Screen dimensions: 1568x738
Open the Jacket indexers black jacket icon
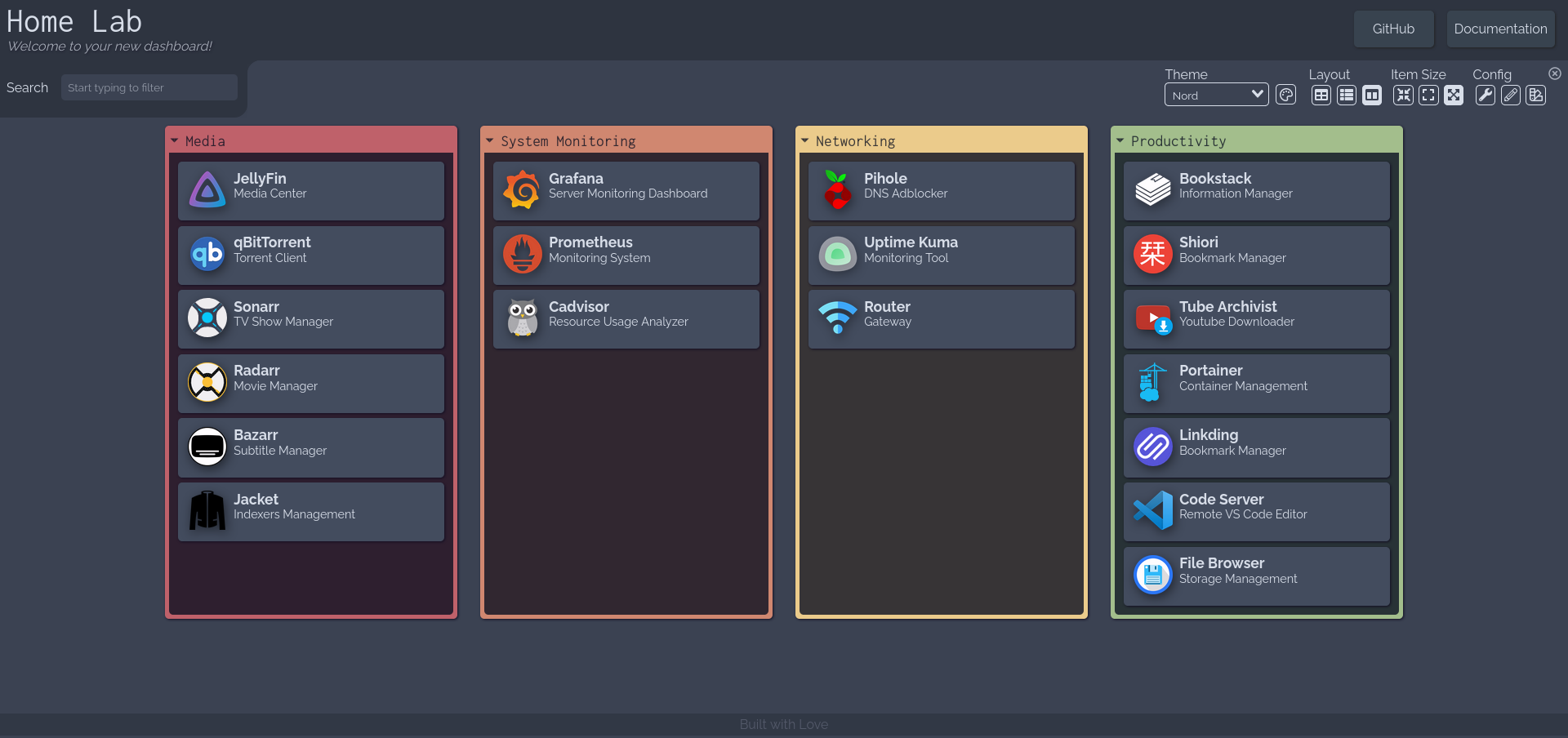[207, 511]
